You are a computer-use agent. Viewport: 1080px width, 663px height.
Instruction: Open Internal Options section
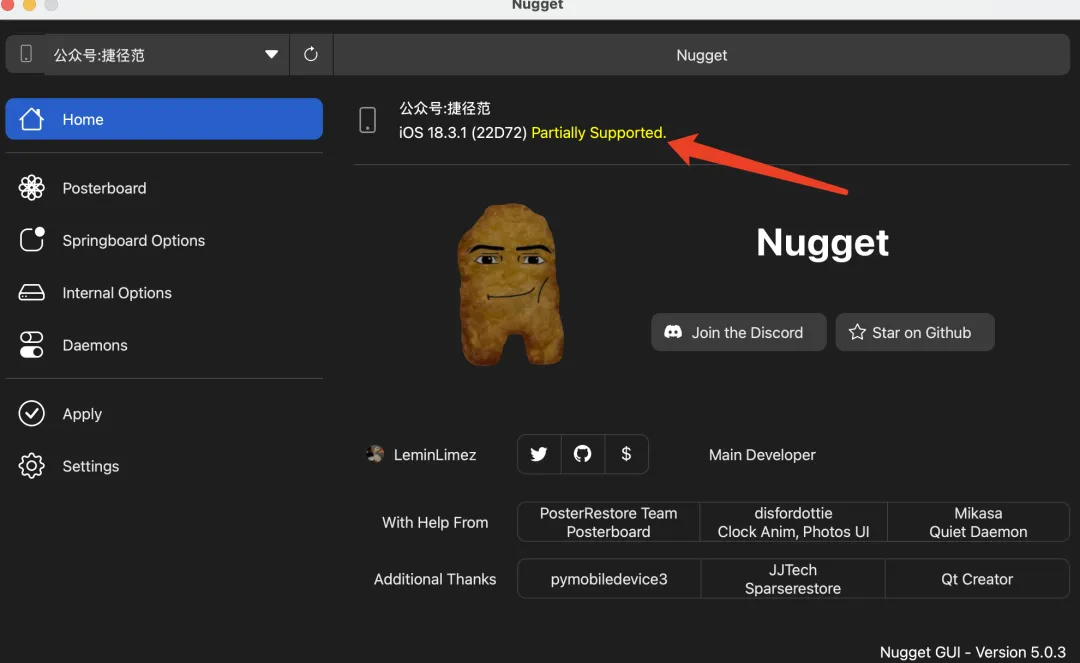click(x=164, y=293)
